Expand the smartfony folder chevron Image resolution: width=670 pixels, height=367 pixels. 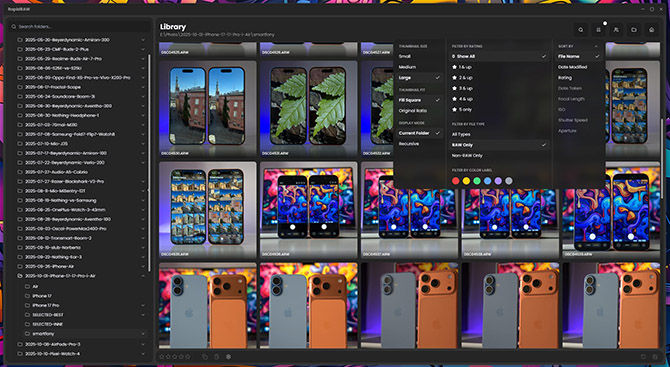coord(143,334)
